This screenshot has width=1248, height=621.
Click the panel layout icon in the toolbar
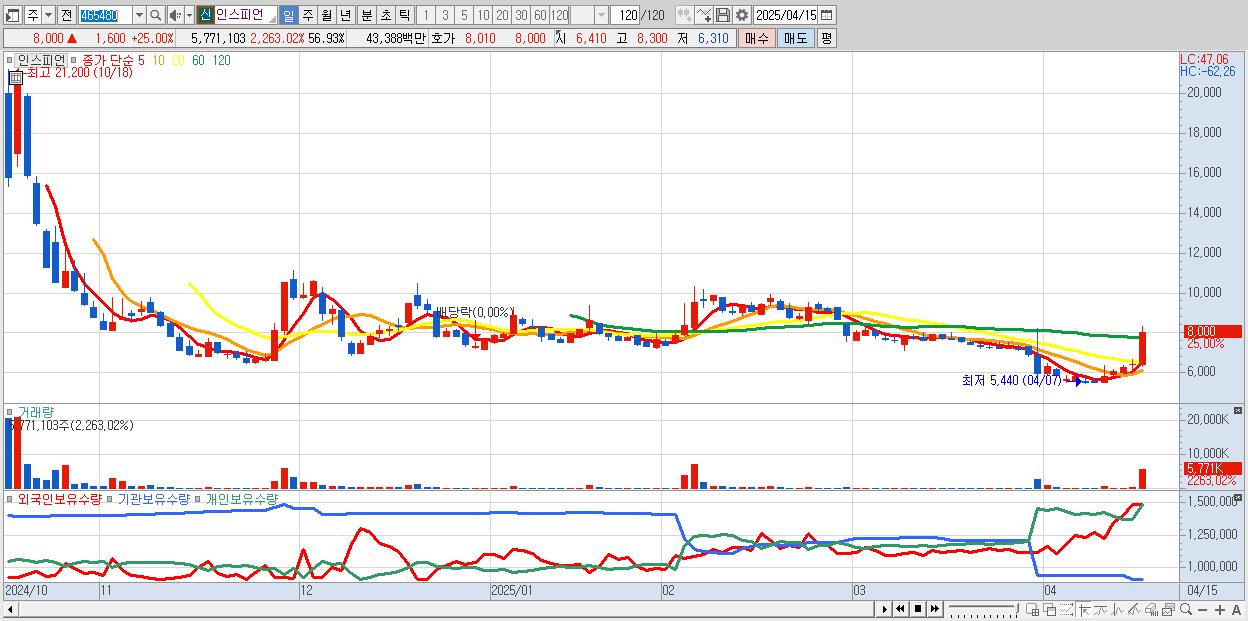(14, 15)
